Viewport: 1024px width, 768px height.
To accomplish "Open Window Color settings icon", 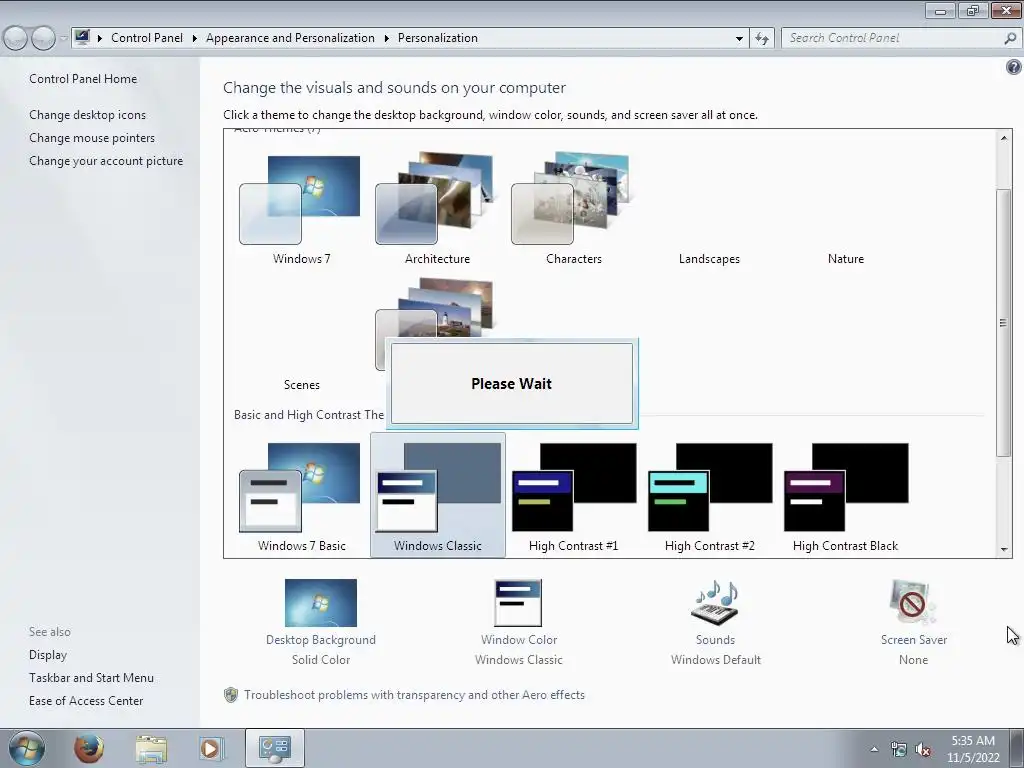I will pyautogui.click(x=518, y=603).
